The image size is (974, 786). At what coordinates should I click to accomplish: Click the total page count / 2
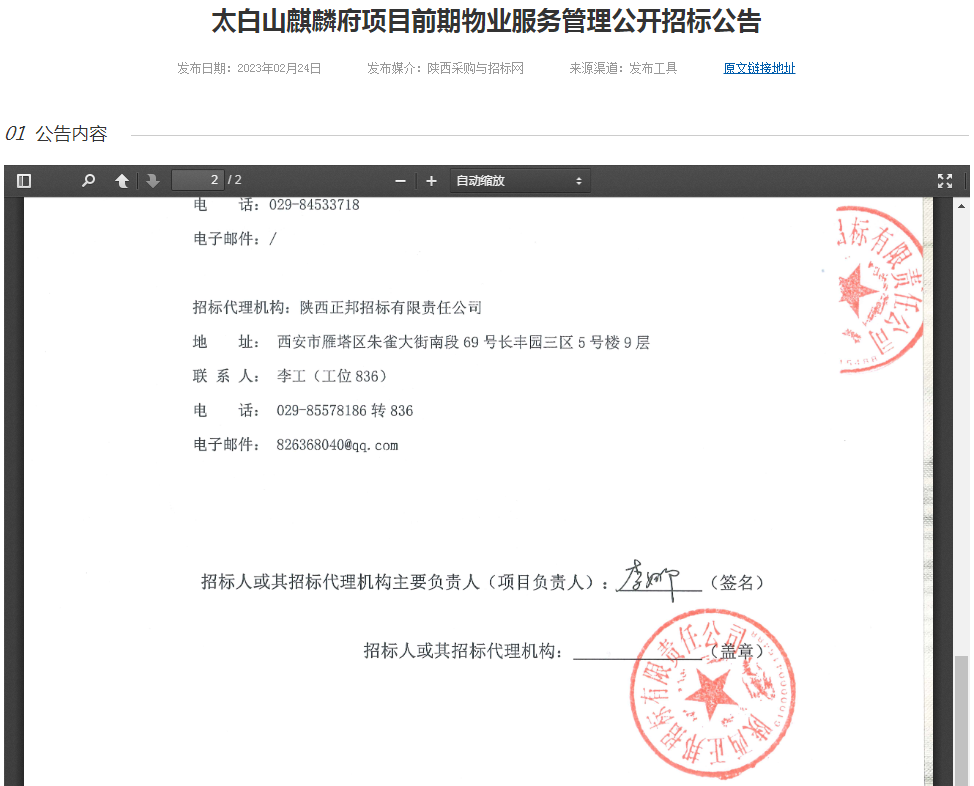click(x=235, y=180)
